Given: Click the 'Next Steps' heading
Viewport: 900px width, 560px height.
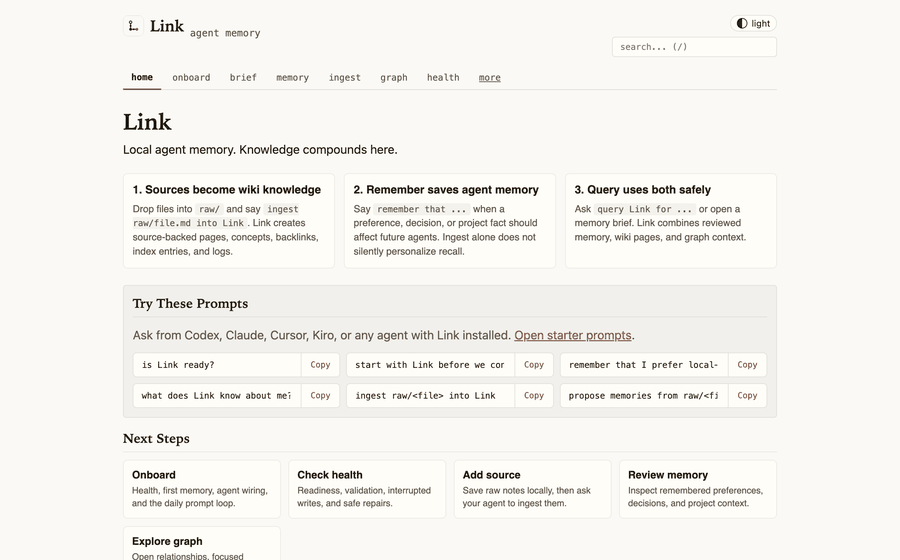Looking at the screenshot, I should coord(156,438).
